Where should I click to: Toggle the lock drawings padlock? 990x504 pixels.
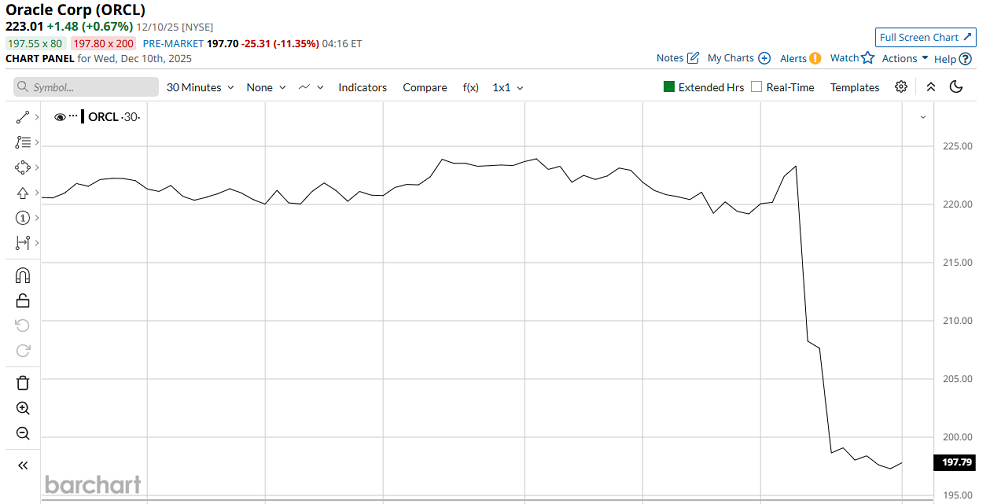coord(23,301)
